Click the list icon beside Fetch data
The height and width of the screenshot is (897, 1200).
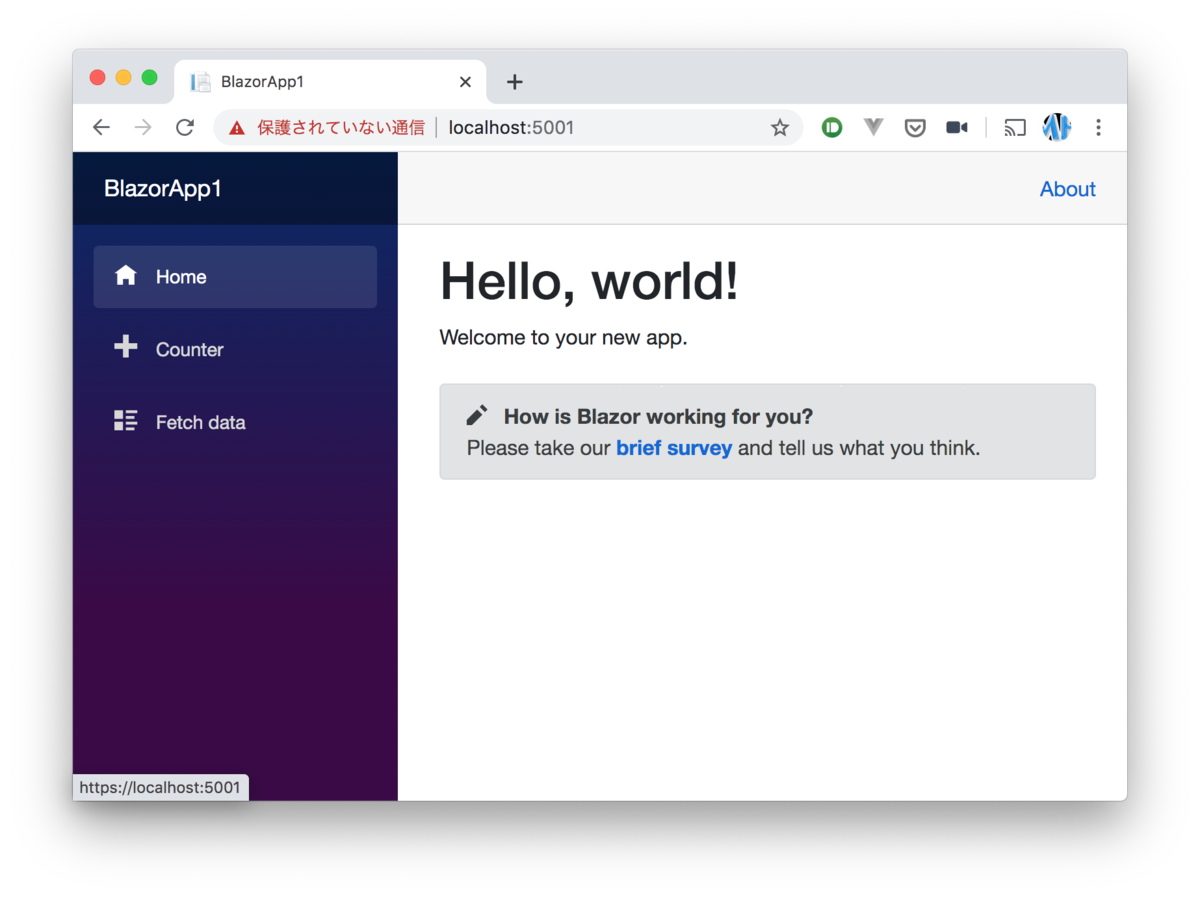pyautogui.click(x=125, y=420)
